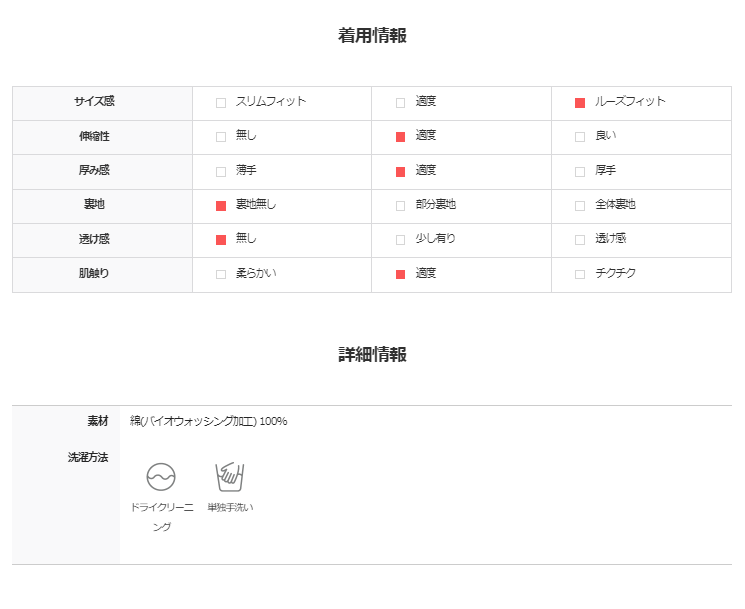
Task: Click the 綿(バイオウォッシング加工) 100% text
Action: [209, 421]
